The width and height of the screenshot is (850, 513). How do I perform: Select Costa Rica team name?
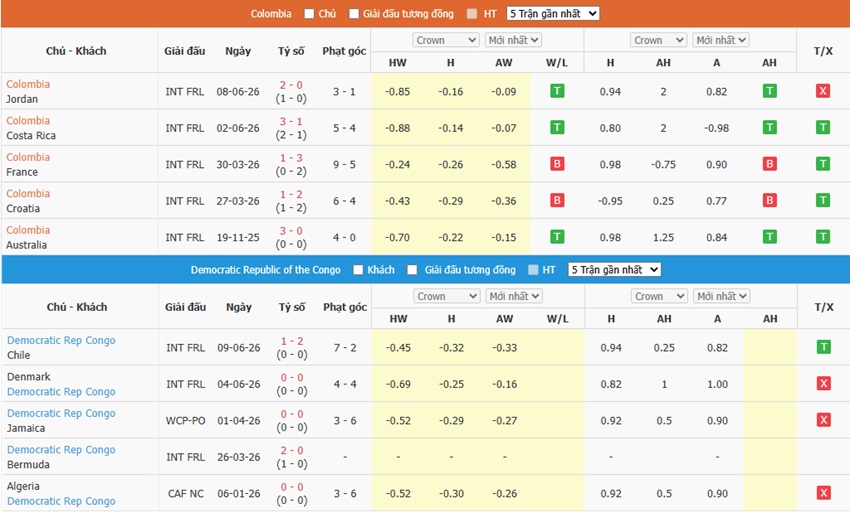31,136
